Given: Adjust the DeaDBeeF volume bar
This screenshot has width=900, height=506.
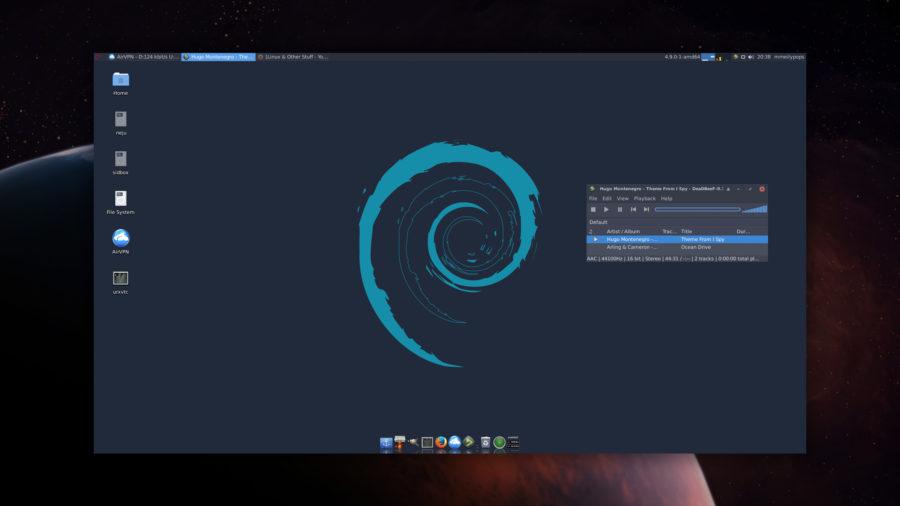Looking at the screenshot, I should pos(755,209).
